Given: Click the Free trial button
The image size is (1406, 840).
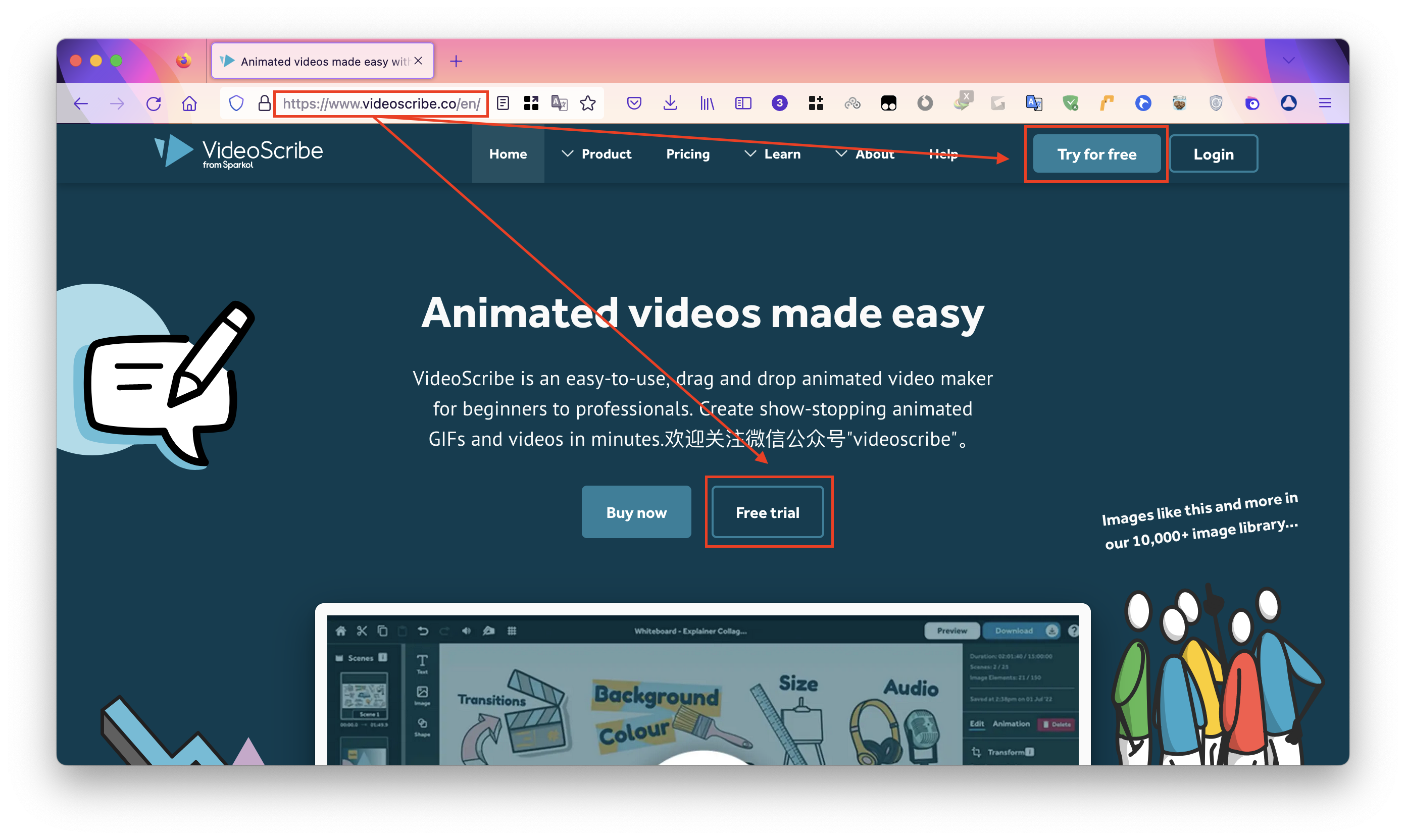Looking at the screenshot, I should pos(767,512).
